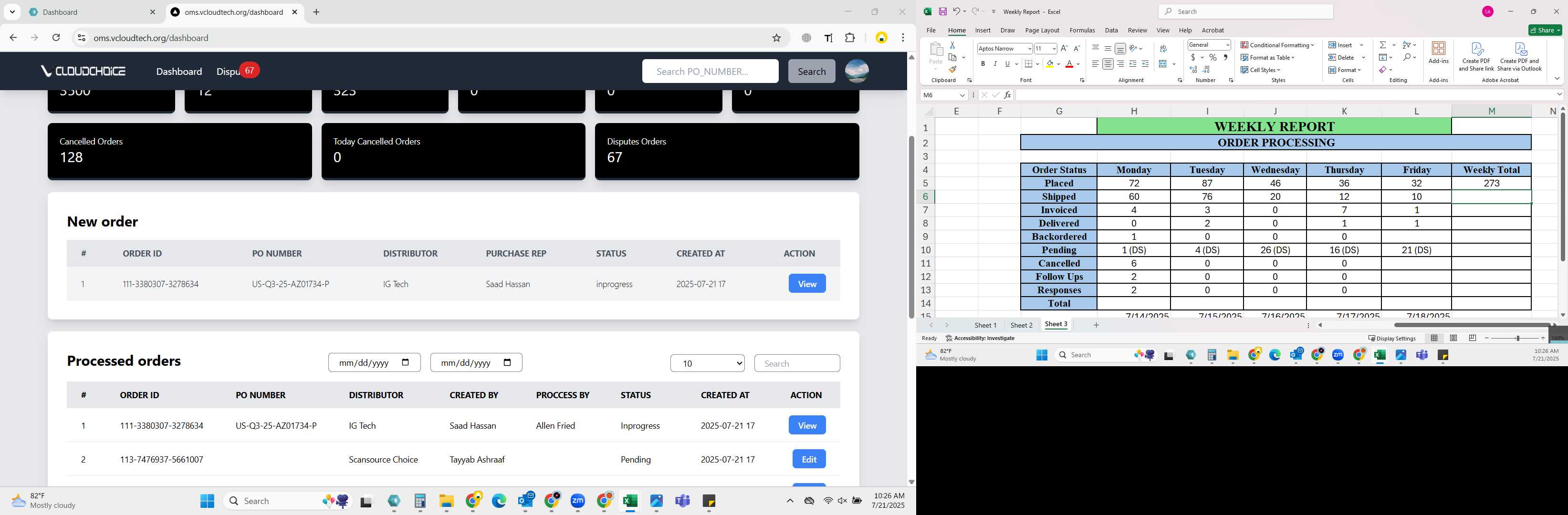Click the Wrap Text icon

[x=1163, y=48]
